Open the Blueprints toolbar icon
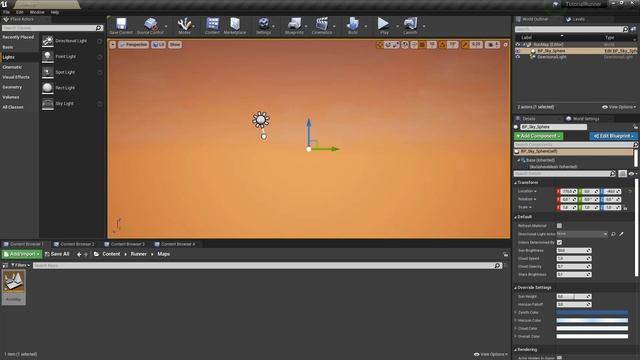This screenshot has width=640, height=360. pyautogui.click(x=294, y=24)
